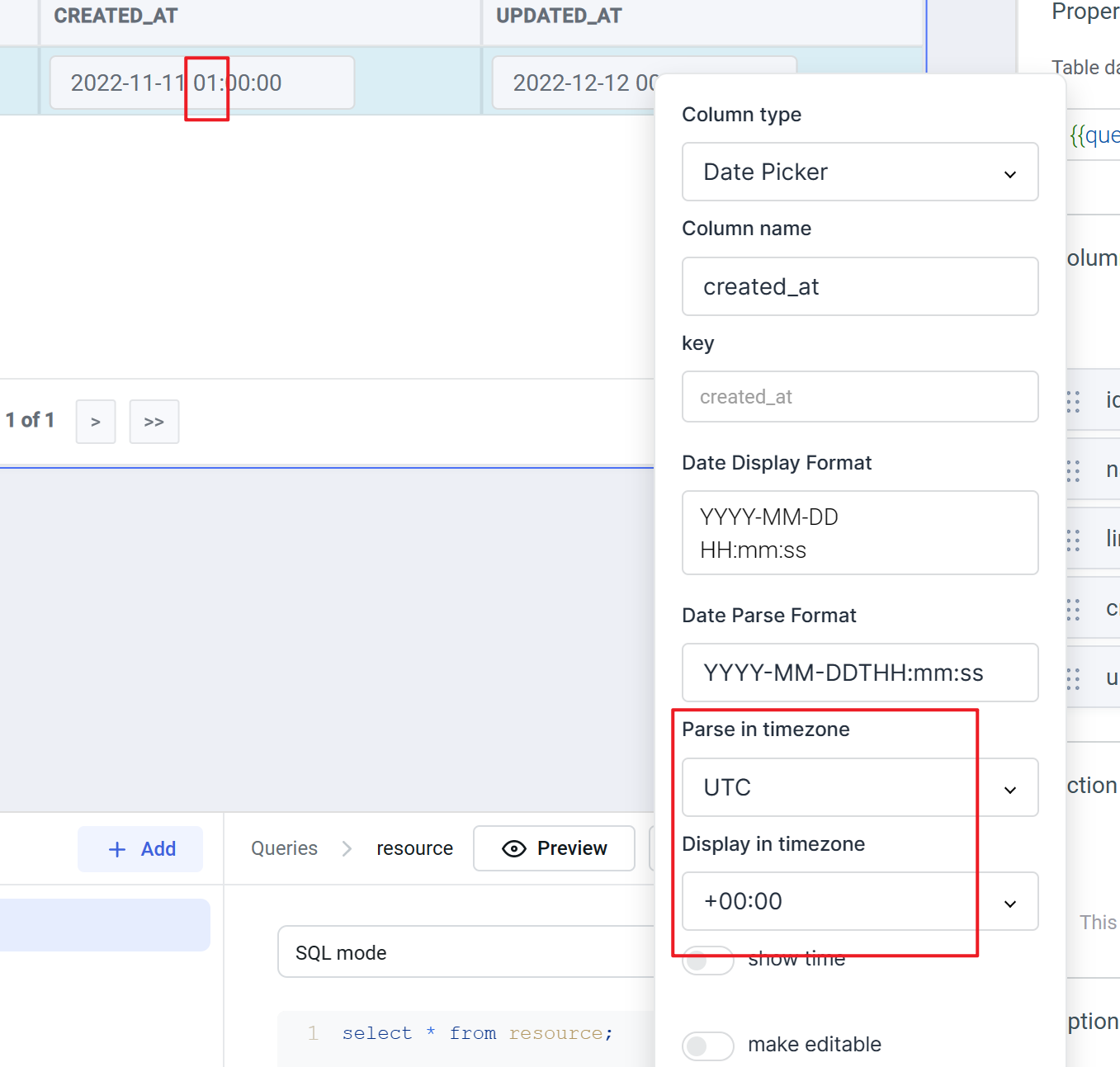Click the Add button
This screenshot has width=1120, height=1067.
(139, 848)
